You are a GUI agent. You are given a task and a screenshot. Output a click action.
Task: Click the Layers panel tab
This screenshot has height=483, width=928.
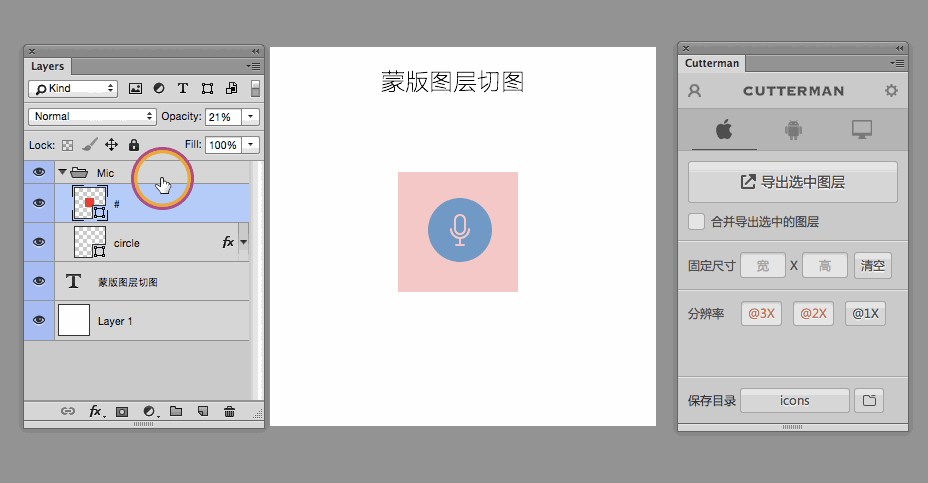coord(47,67)
